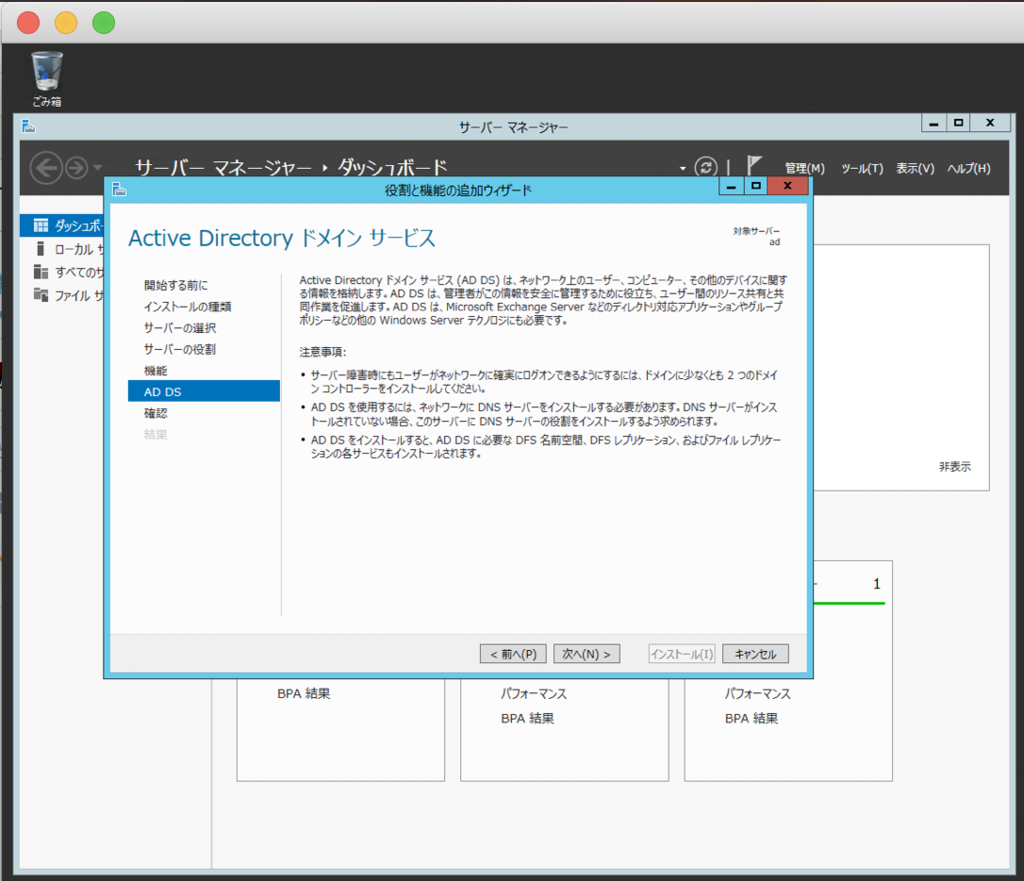Close the Server Manager window

pyautogui.click(x=990, y=123)
